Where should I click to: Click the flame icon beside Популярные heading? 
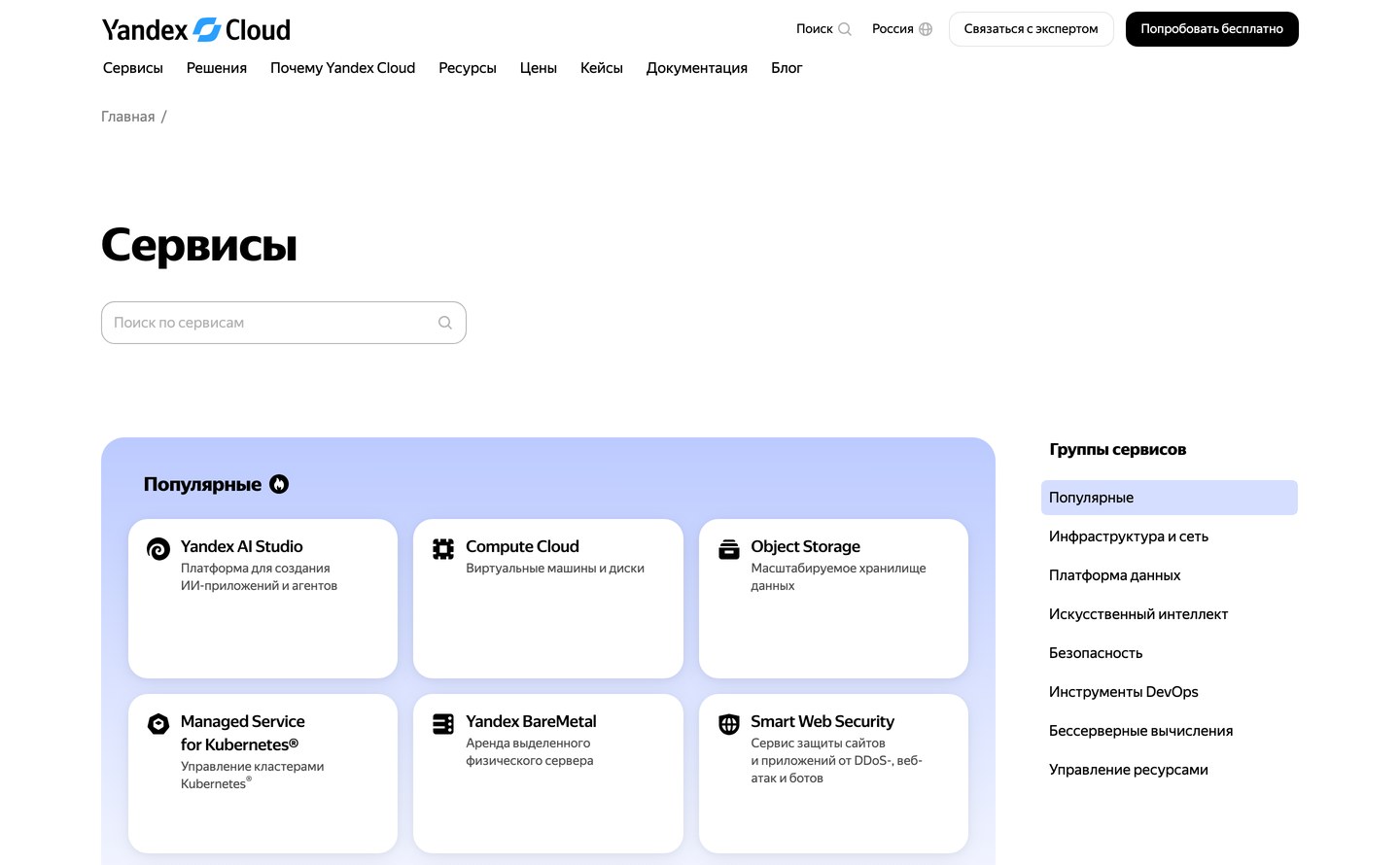pos(279,484)
